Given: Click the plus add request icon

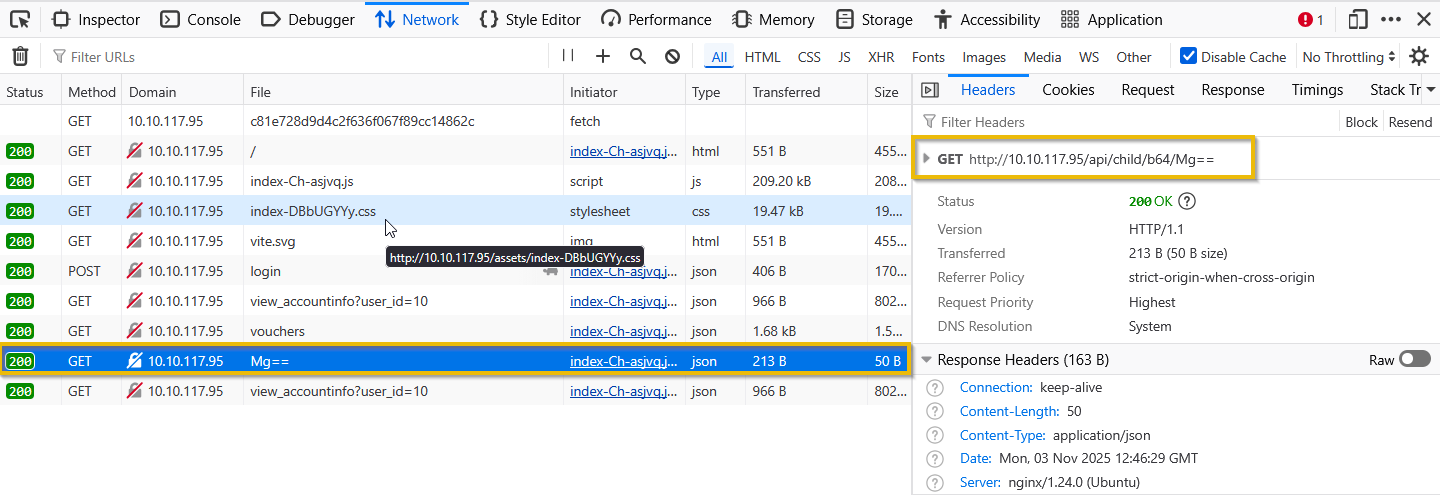Looking at the screenshot, I should click(603, 57).
